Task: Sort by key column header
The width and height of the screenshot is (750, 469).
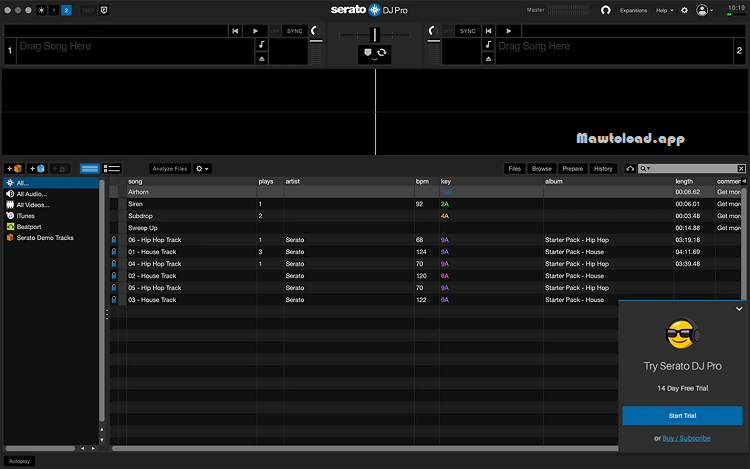Action: (x=446, y=181)
